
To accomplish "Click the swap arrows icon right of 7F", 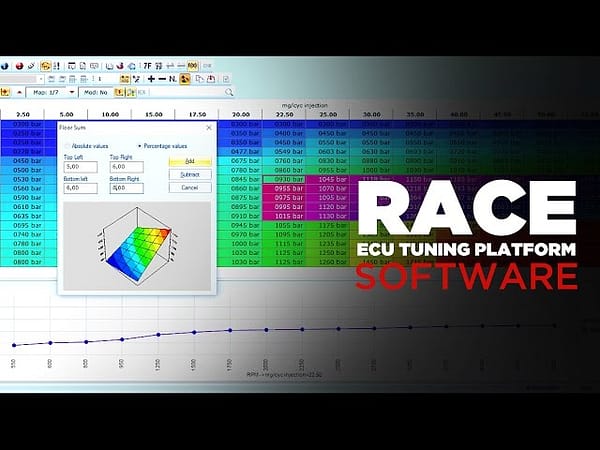I will [x=170, y=66].
